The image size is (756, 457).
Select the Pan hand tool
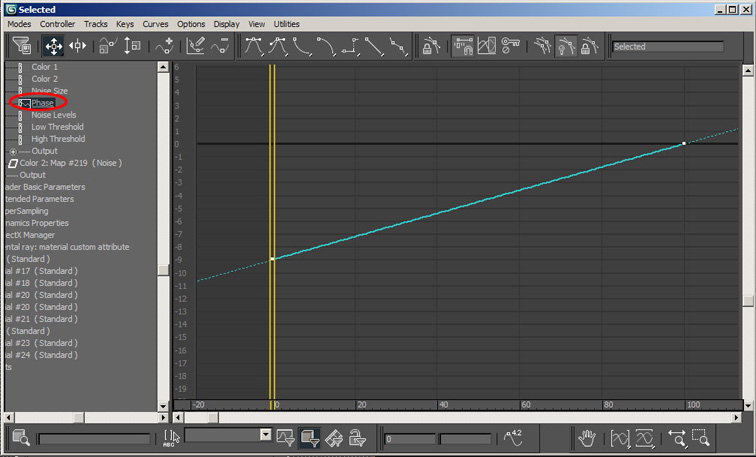tap(587, 438)
